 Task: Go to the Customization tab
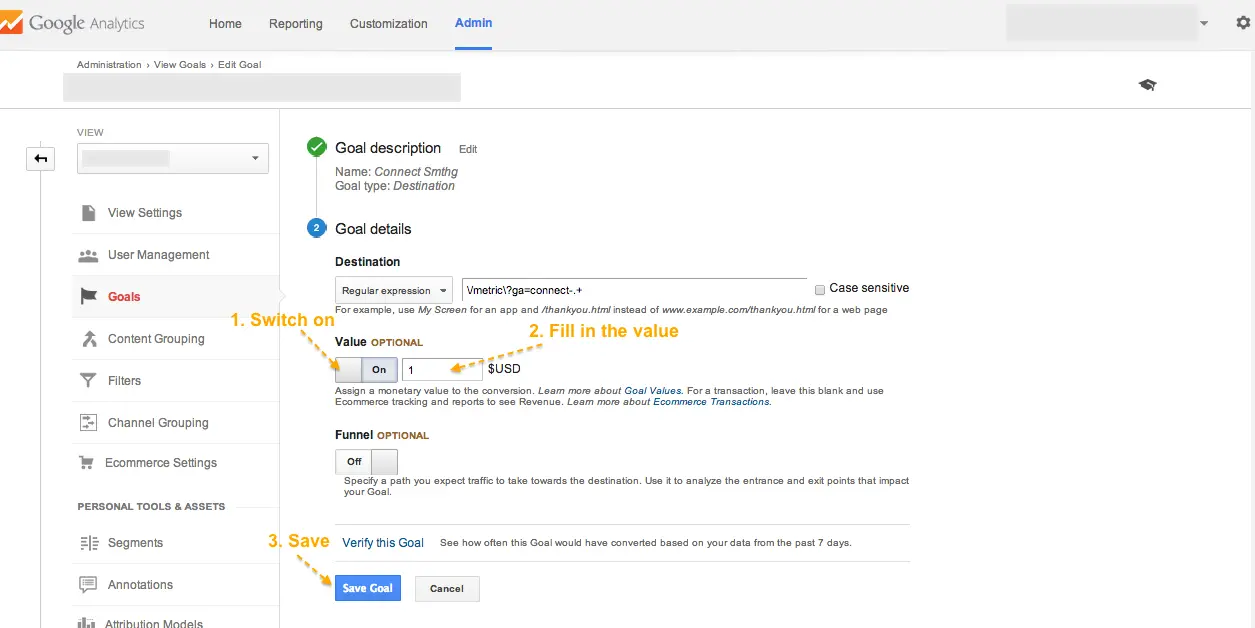click(x=388, y=24)
